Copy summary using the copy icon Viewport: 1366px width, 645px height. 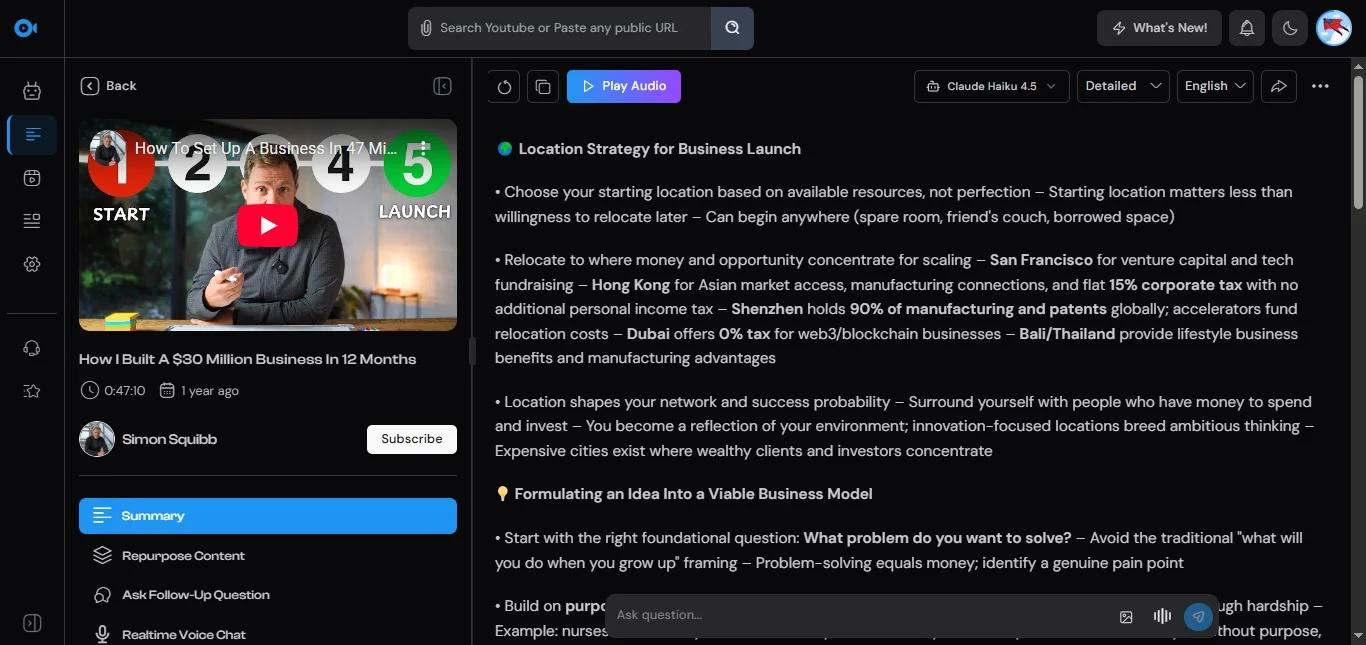click(542, 87)
